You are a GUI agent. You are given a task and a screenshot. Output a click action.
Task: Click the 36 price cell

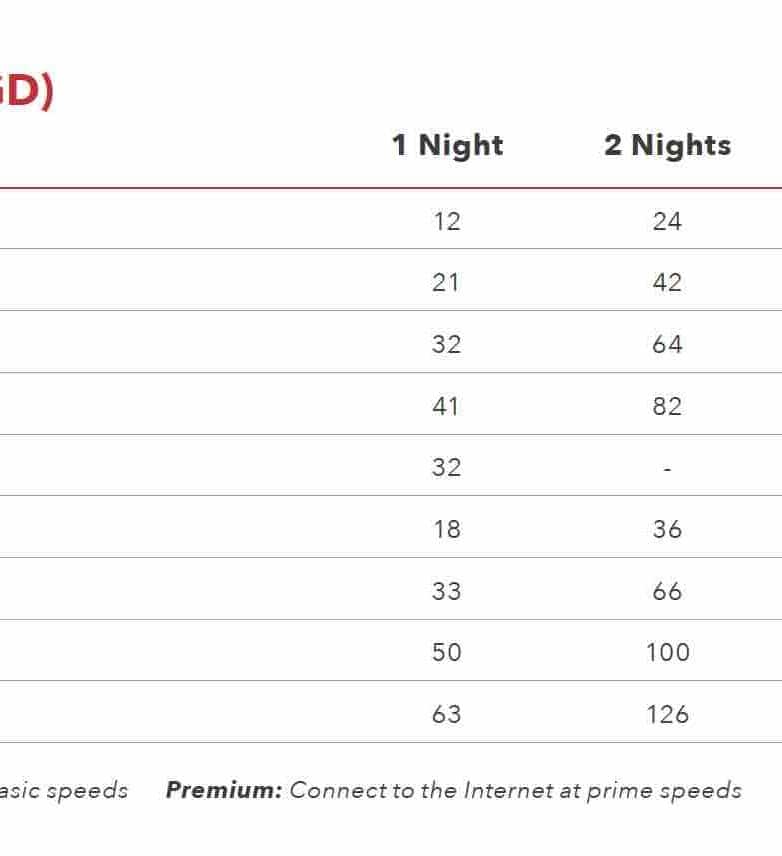[x=667, y=530]
